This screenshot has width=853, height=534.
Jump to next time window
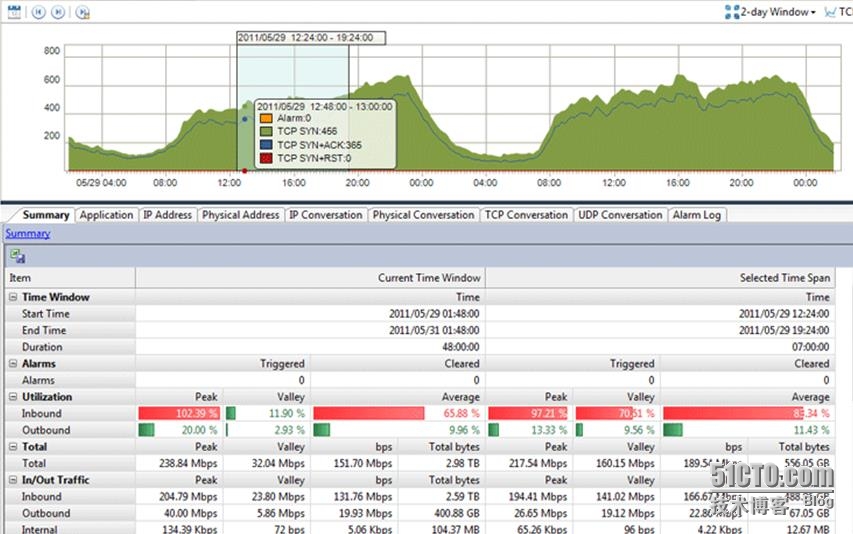(58, 11)
